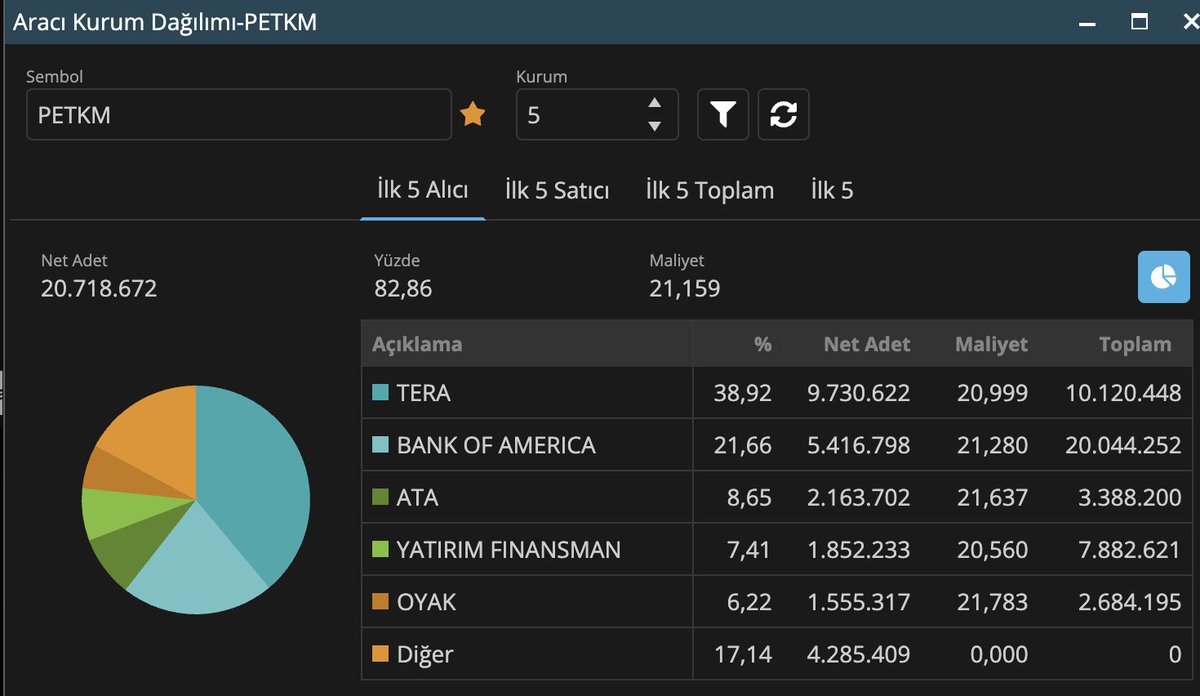1200x696 pixels.
Task: Open the İlk 5 Toplam tab
Action: coord(709,190)
